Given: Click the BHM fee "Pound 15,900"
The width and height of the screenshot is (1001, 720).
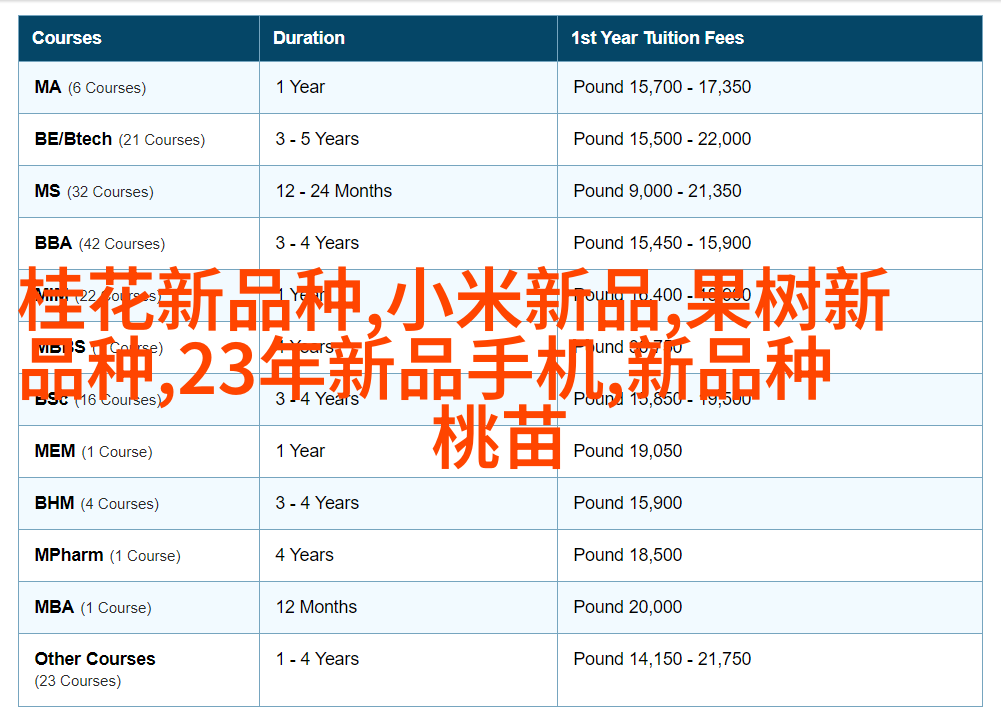Looking at the screenshot, I should [628, 503].
